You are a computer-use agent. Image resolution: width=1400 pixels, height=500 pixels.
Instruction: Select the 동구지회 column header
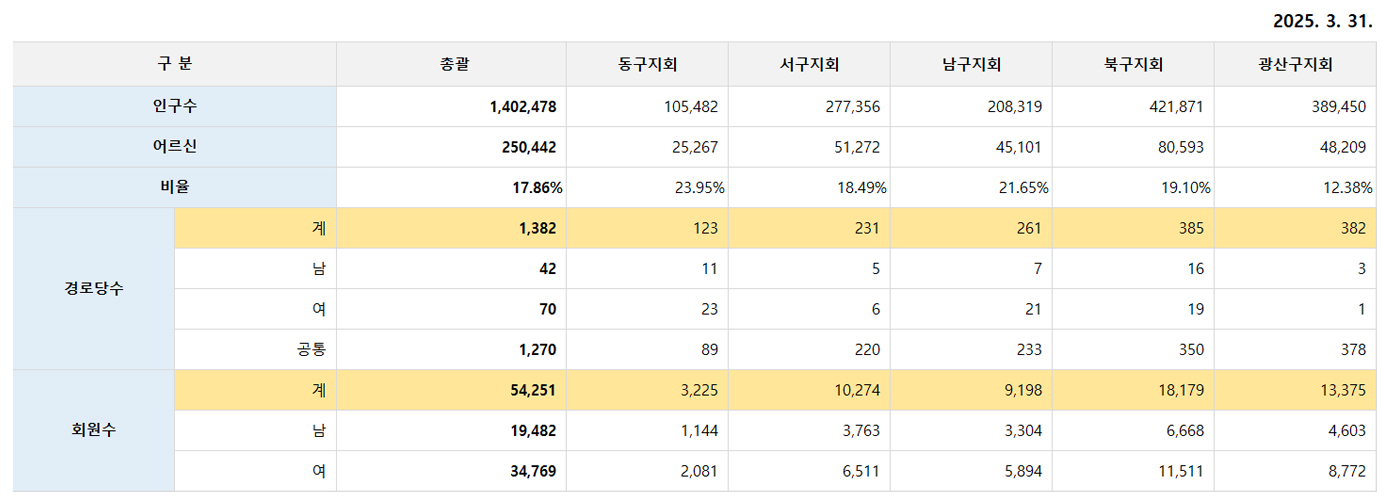[648, 64]
